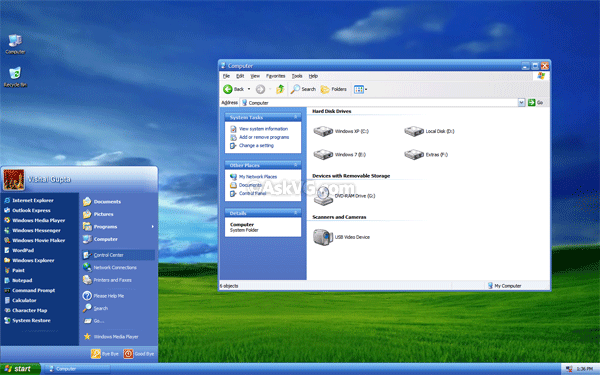Launch Notepad from Start menu

pos(18,280)
